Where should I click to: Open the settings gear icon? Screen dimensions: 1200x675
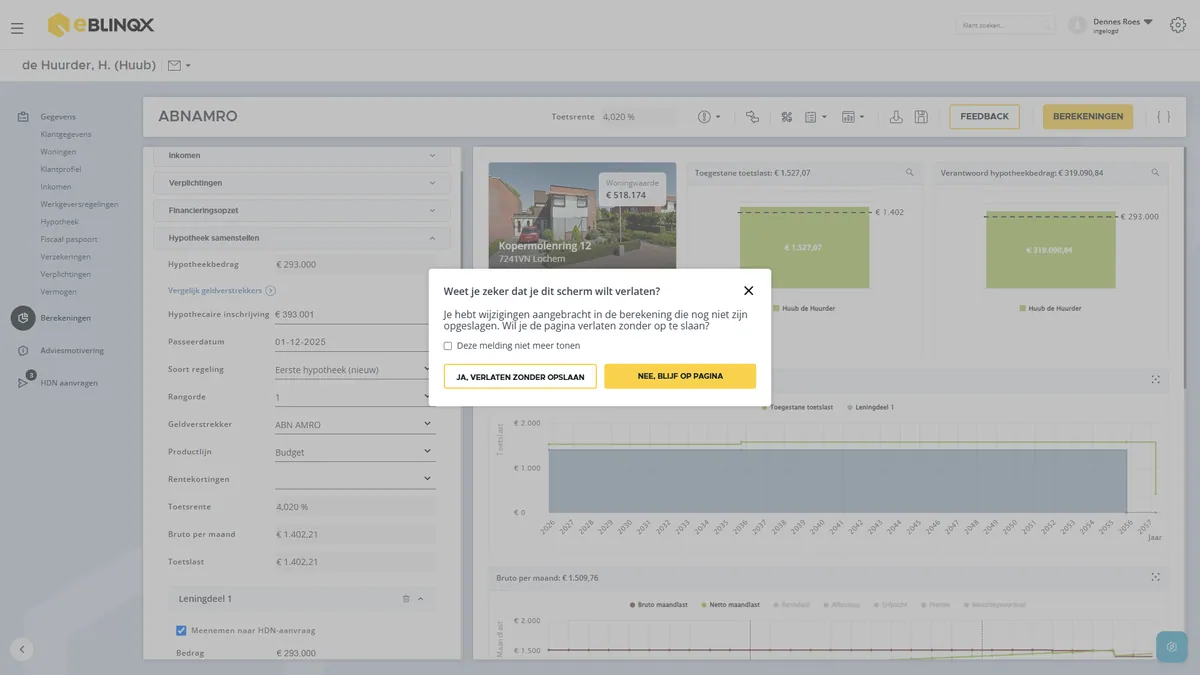[1178, 25]
